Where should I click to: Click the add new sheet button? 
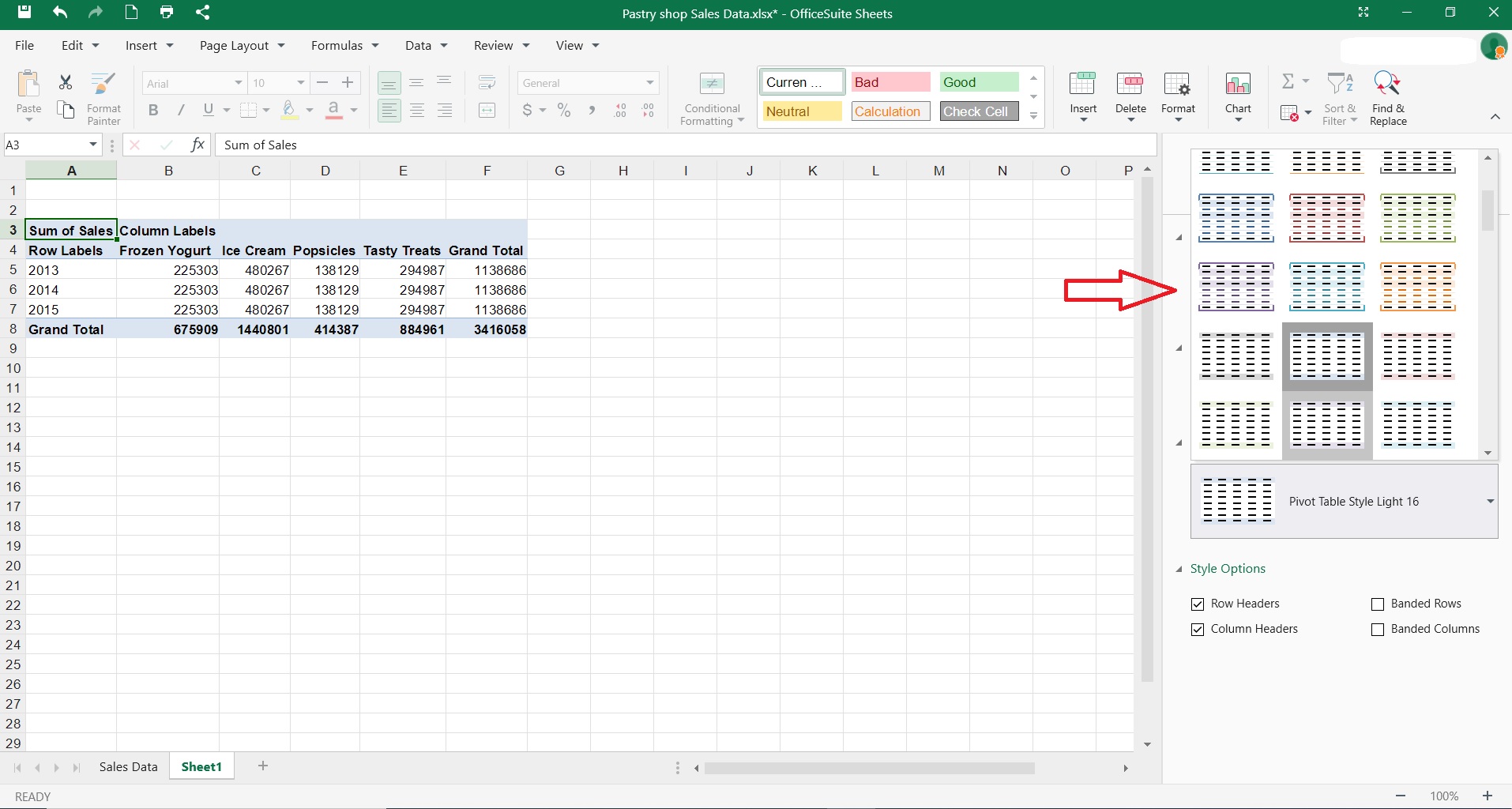262,766
